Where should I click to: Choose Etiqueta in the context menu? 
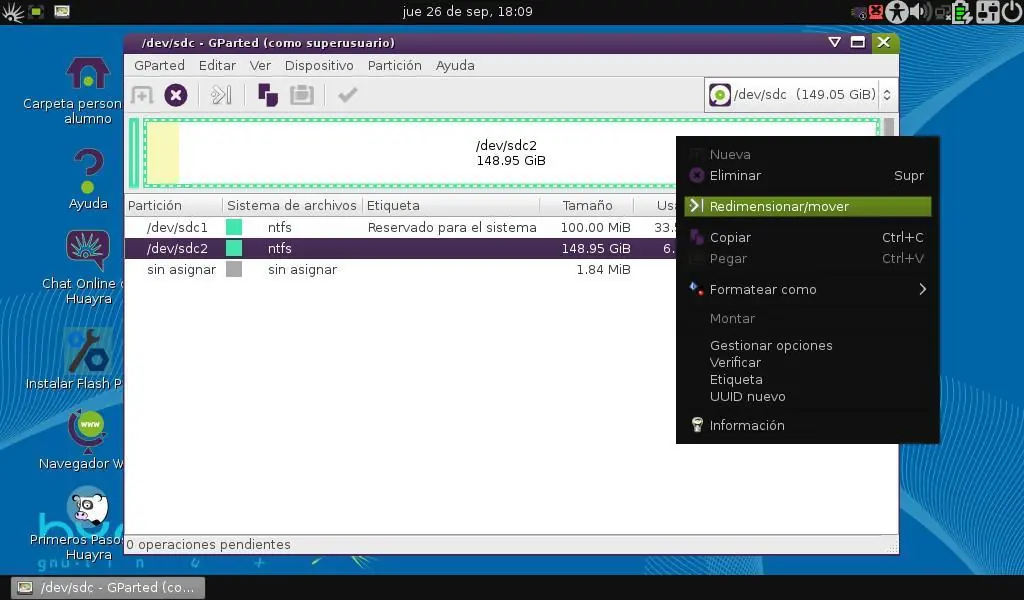736,379
